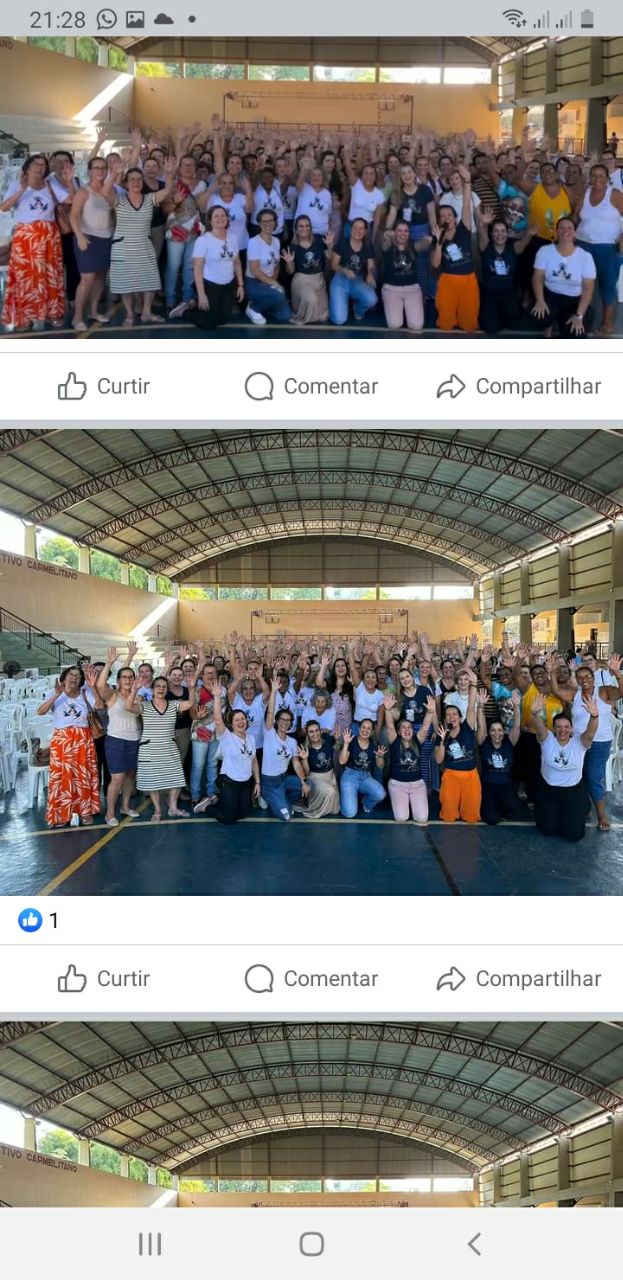Open the partially visible bottom photo
623x1280 pixels.
(x=311, y=1114)
